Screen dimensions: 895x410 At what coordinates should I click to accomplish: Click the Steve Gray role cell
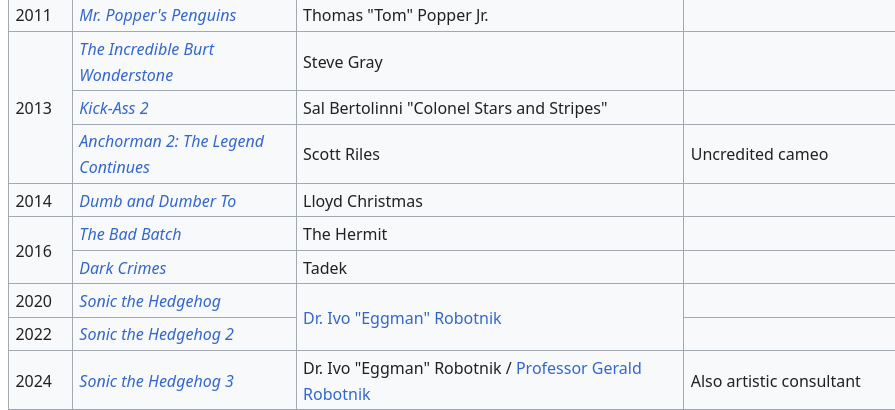click(490, 61)
